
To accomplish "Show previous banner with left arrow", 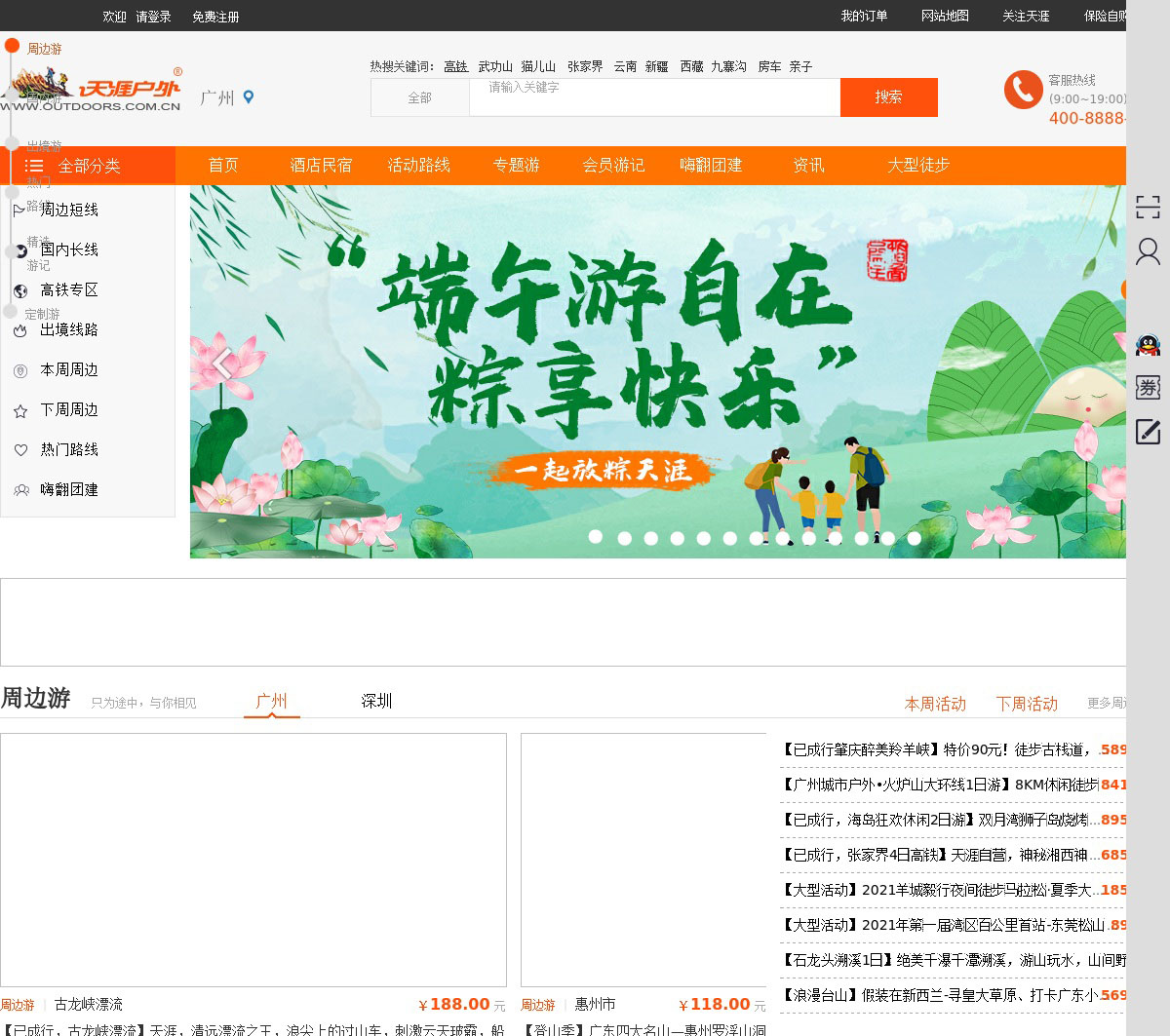I will [x=223, y=364].
